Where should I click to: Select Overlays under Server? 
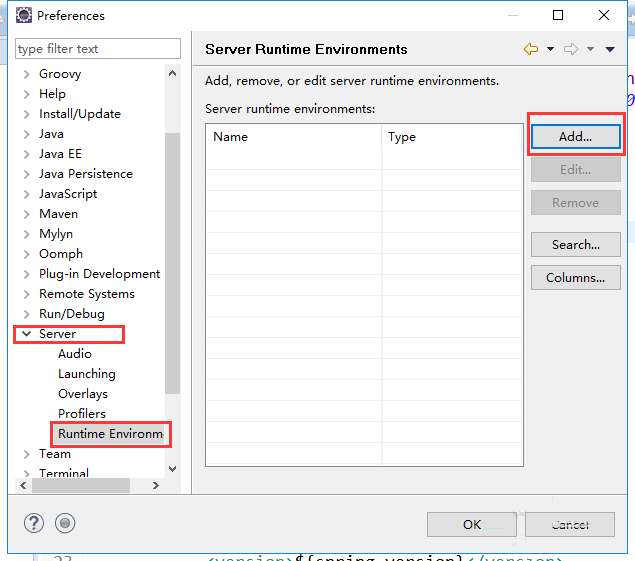coord(83,394)
